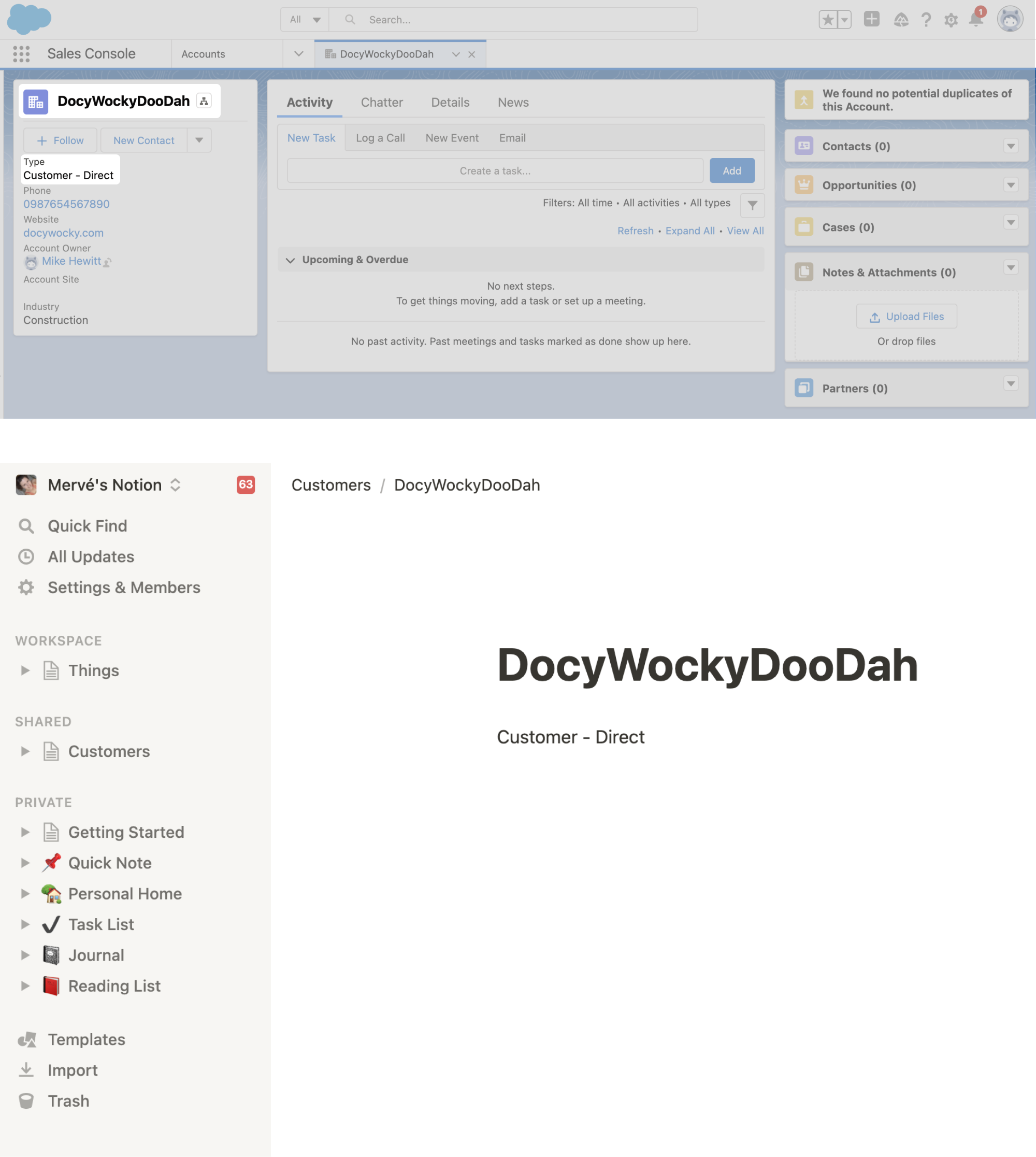Switch to the Chatter tab

pos(381,103)
